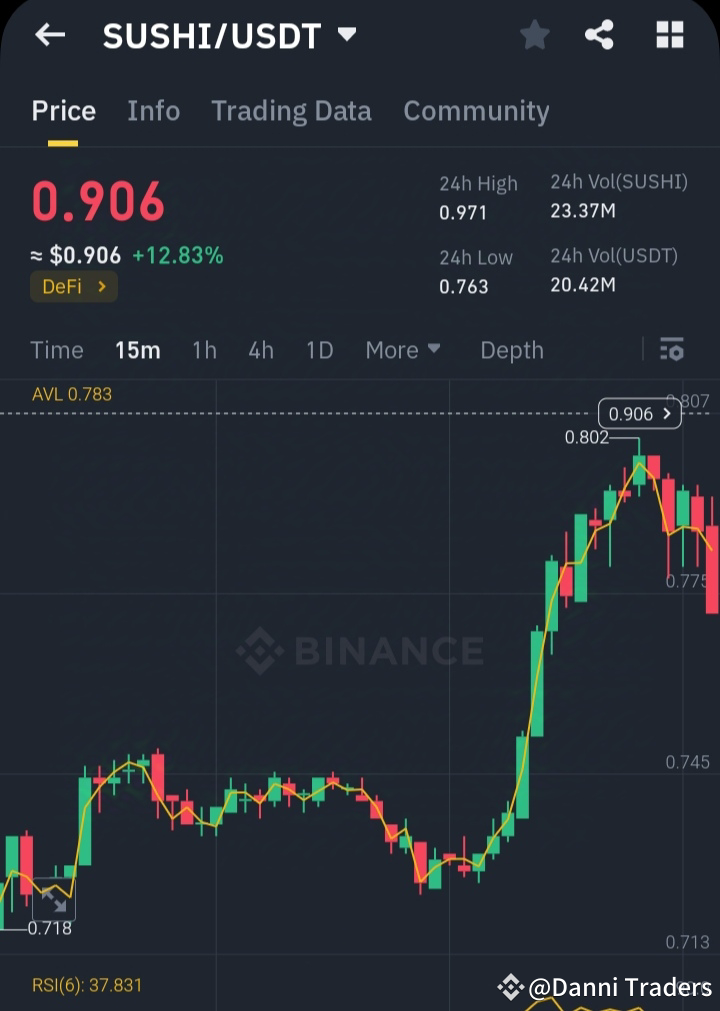Screen dimensions: 720x1011
Task: Switch chart to 1D interval
Action: [320, 350]
